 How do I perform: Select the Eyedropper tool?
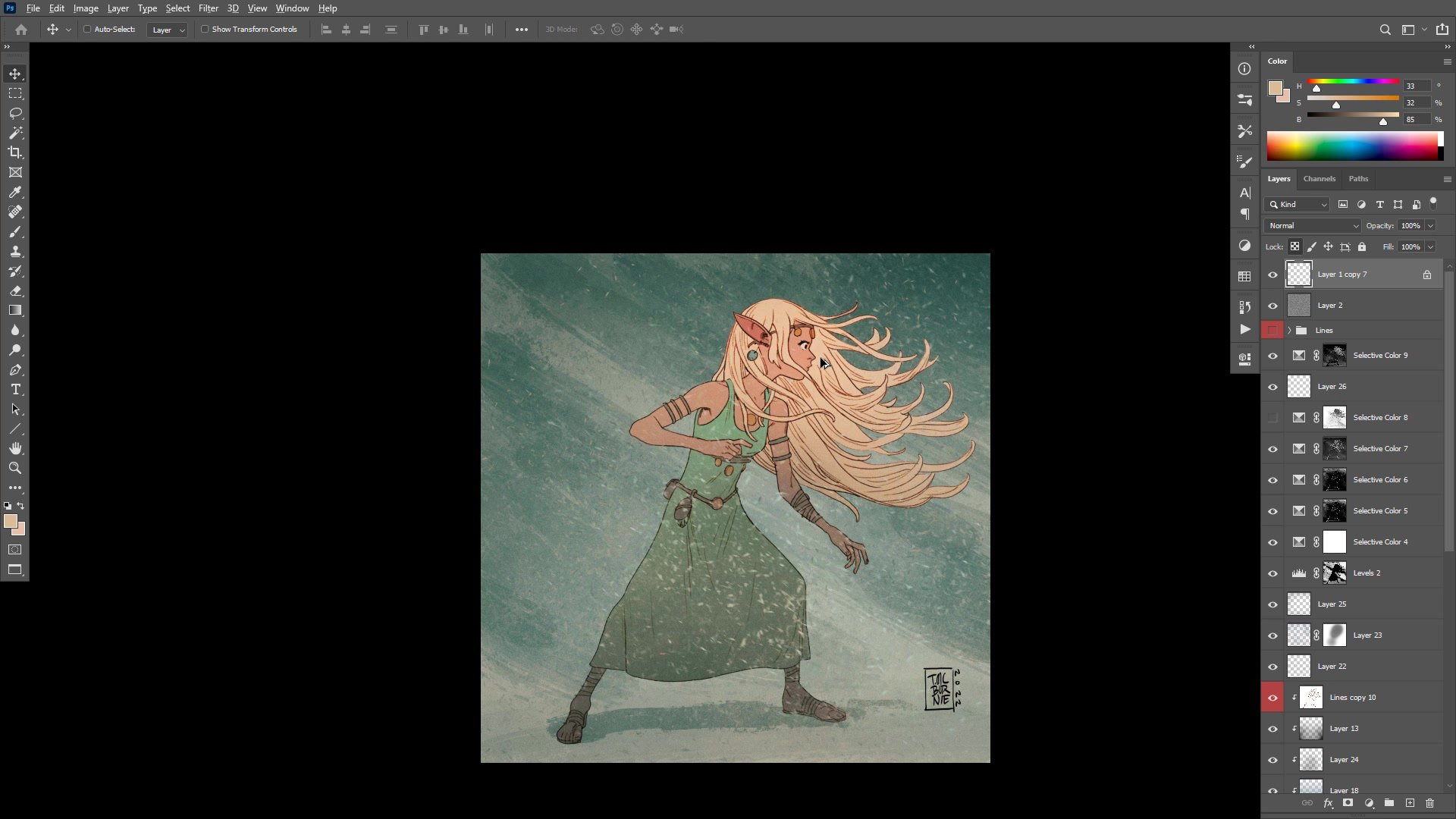pyautogui.click(x=15, y=192)
